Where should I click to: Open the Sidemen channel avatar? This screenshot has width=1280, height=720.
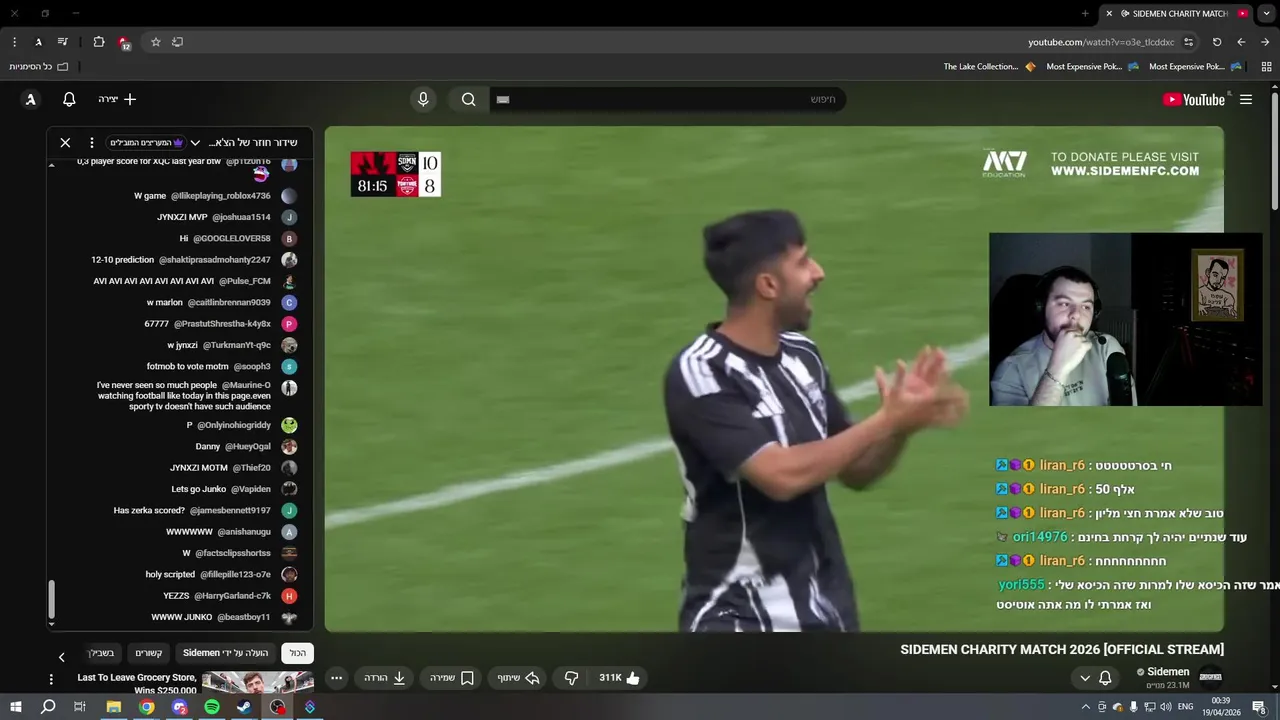1210,677
